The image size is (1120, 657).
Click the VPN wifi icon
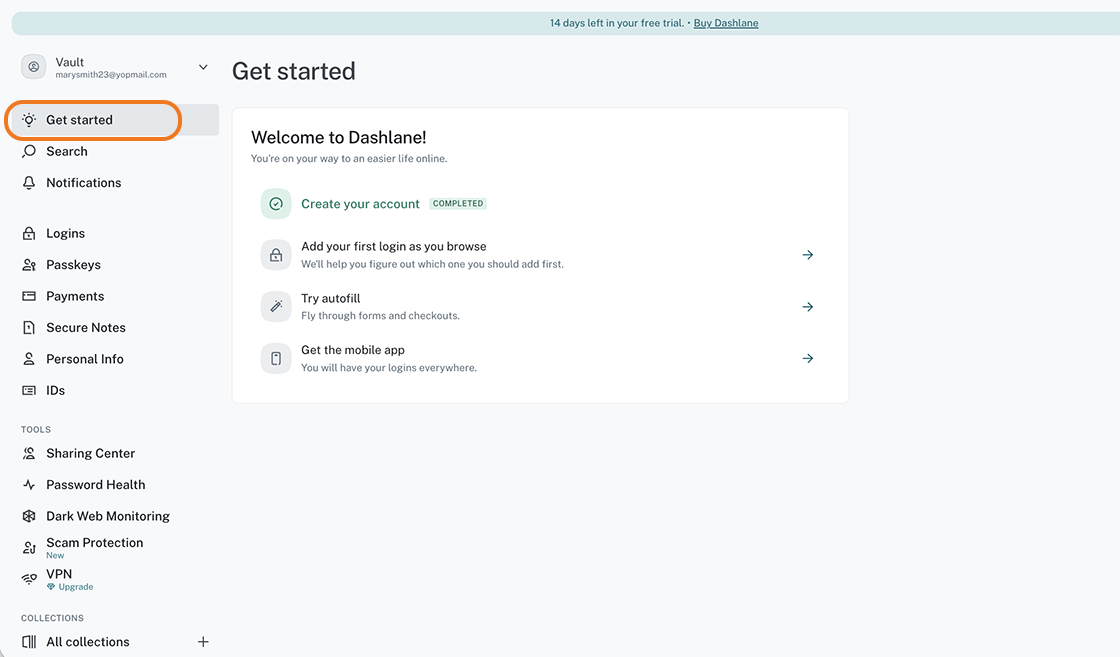click(29, 579)
